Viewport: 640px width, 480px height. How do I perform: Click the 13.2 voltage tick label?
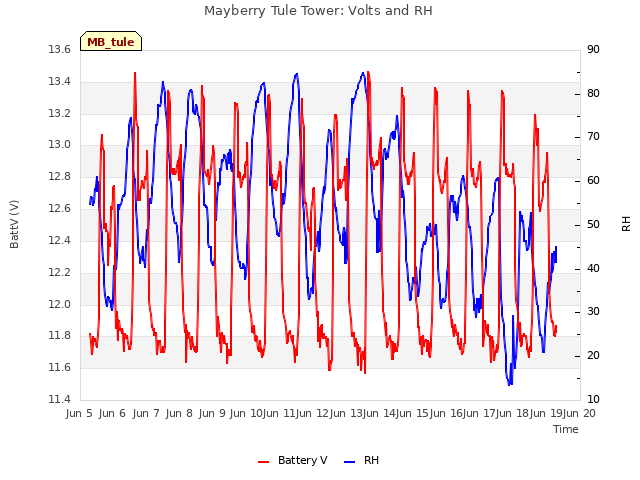tap(60, 113)
